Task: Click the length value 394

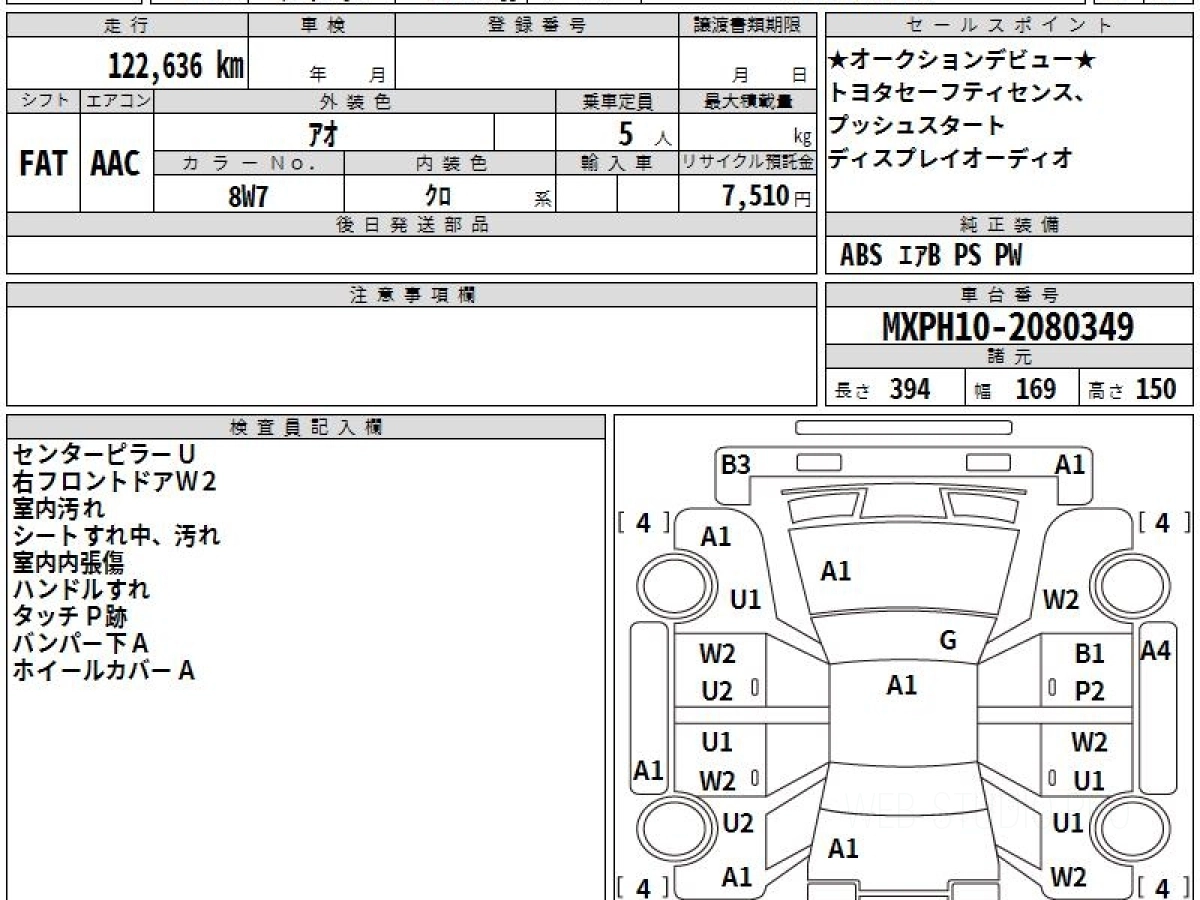Action: [910, 389]
